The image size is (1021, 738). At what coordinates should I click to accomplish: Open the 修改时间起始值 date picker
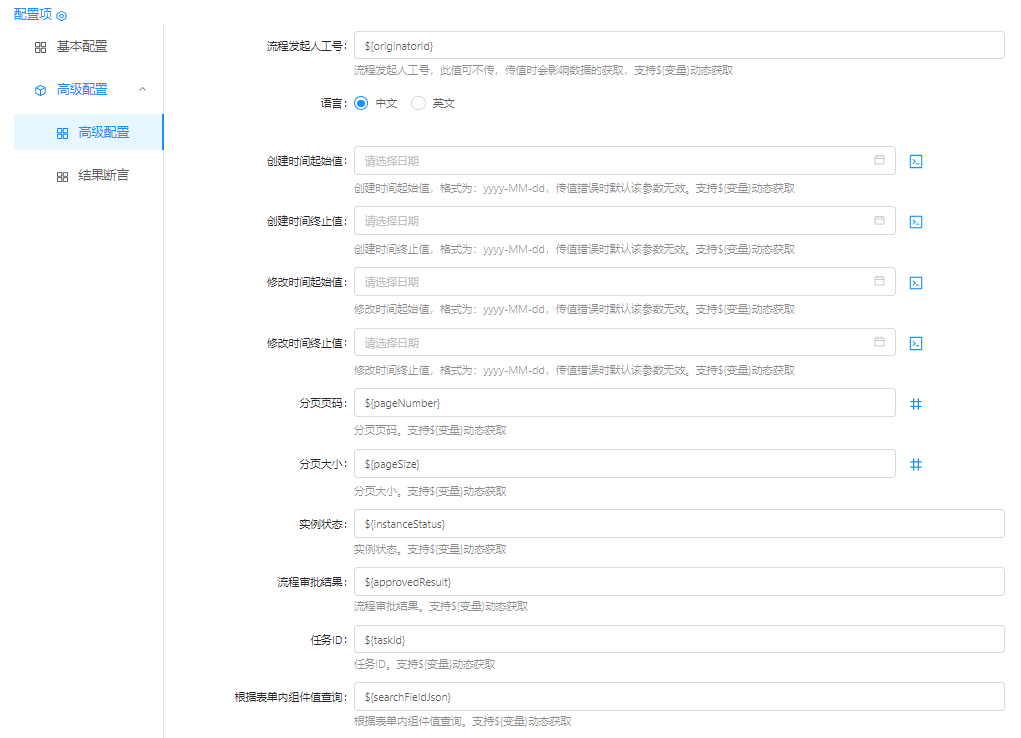point(620,282)
